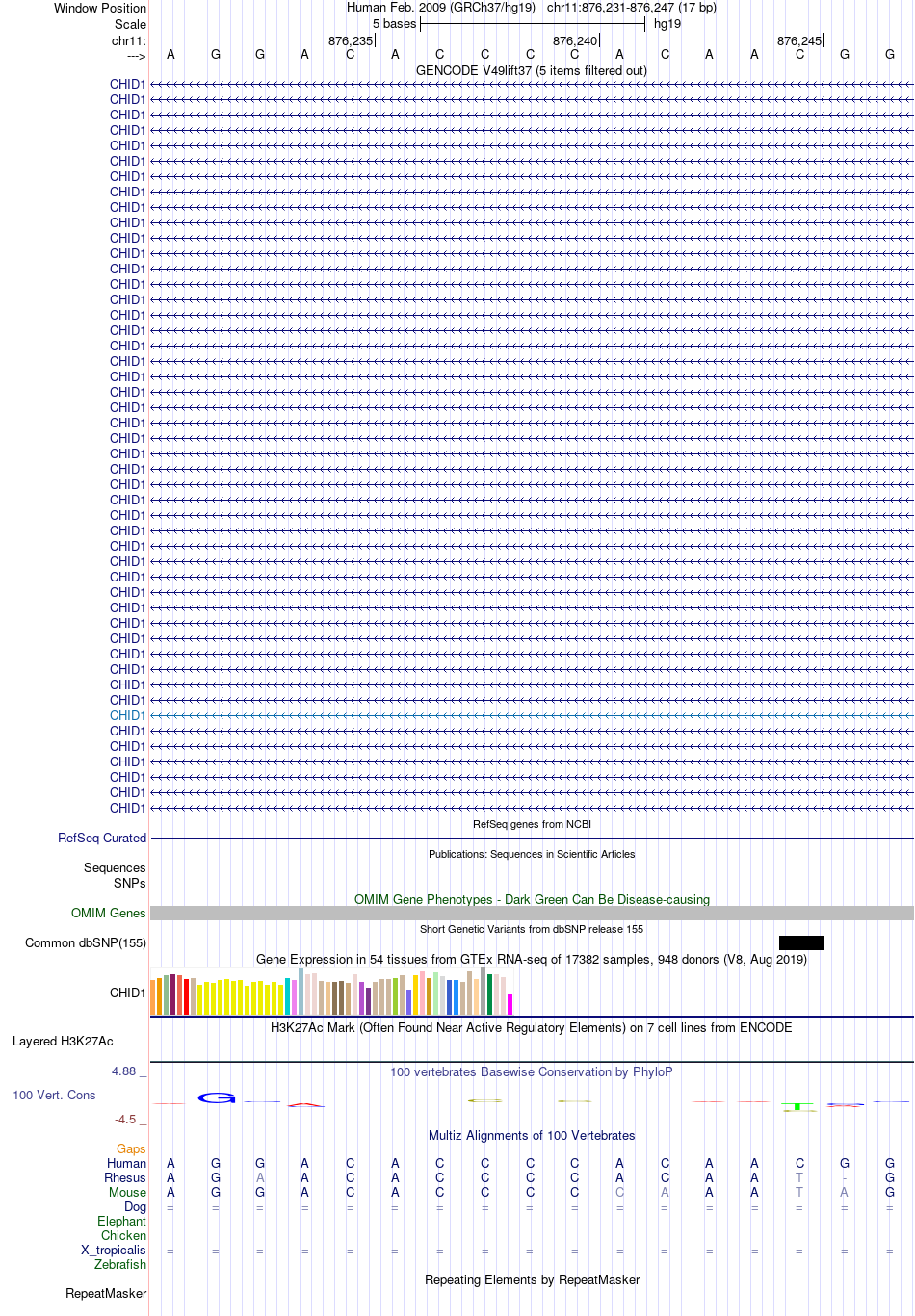The height and width of the screenshot is (1316, 915).
Task: Click the large blue G conservation logo
Action: pyautogui.click(x=216, y=1097)
